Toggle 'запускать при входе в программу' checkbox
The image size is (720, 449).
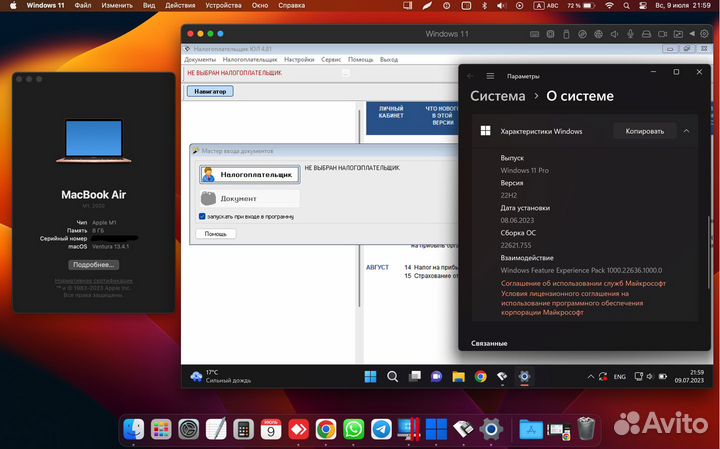point(202,215)
